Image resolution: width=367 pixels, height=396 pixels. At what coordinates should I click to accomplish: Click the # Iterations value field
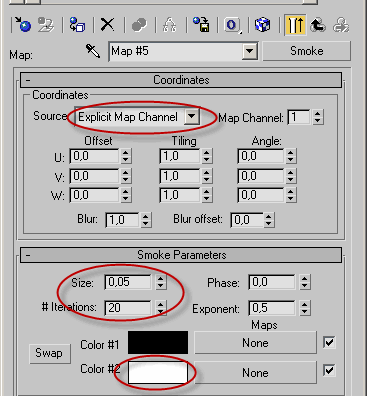(x=128, y=307)
